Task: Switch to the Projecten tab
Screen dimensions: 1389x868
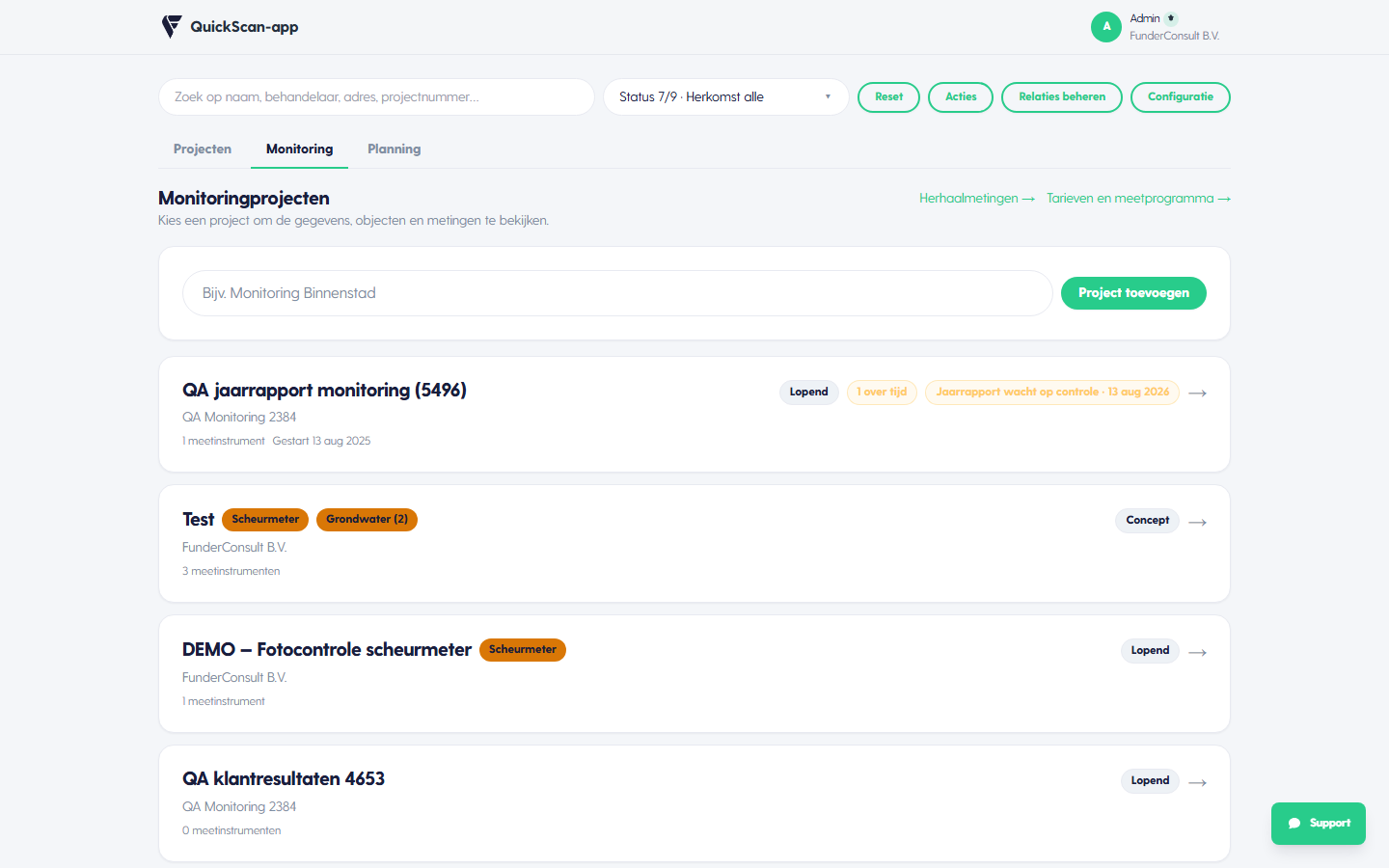Action: point(203,149)
